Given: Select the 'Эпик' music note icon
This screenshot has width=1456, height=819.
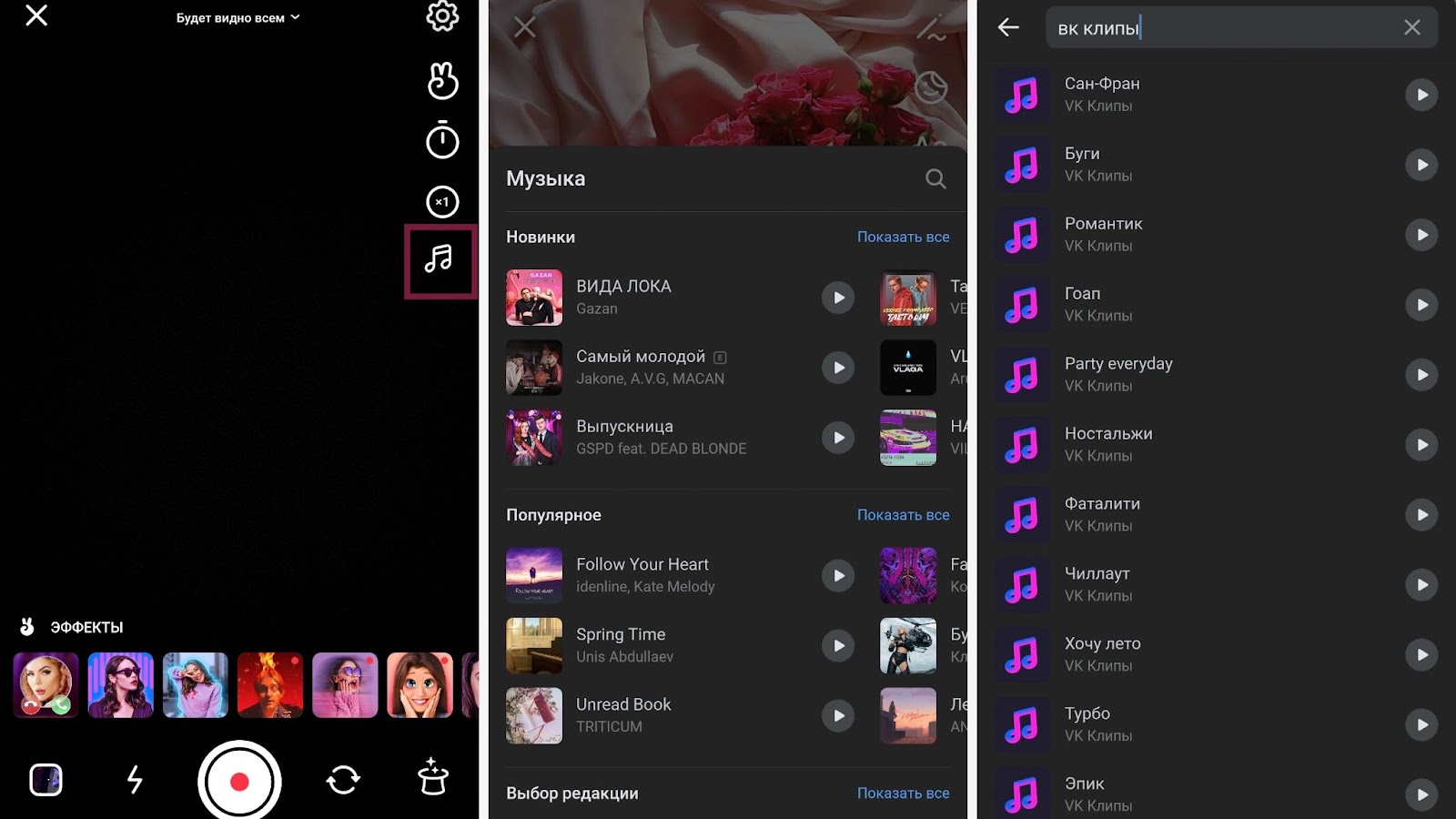Looking at the screenshot, I should point(1021,794).
